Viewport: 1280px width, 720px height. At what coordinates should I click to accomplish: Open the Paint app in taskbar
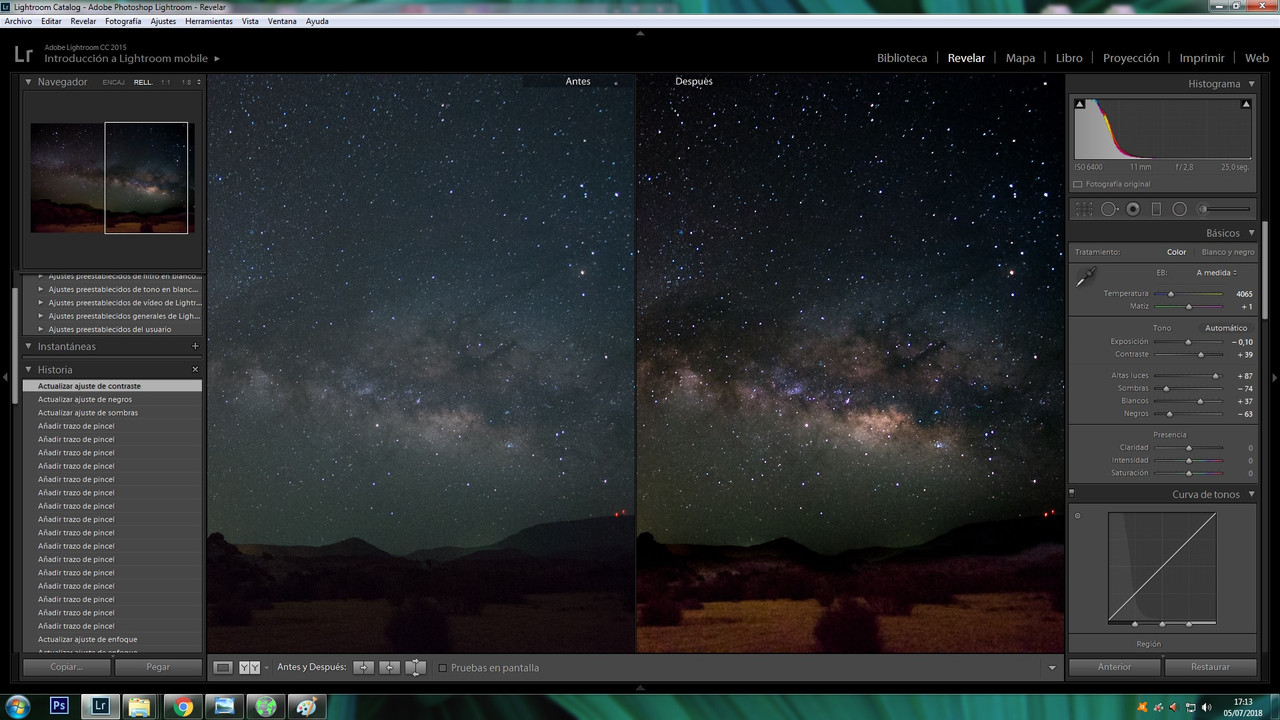click(x=307, y=706)
